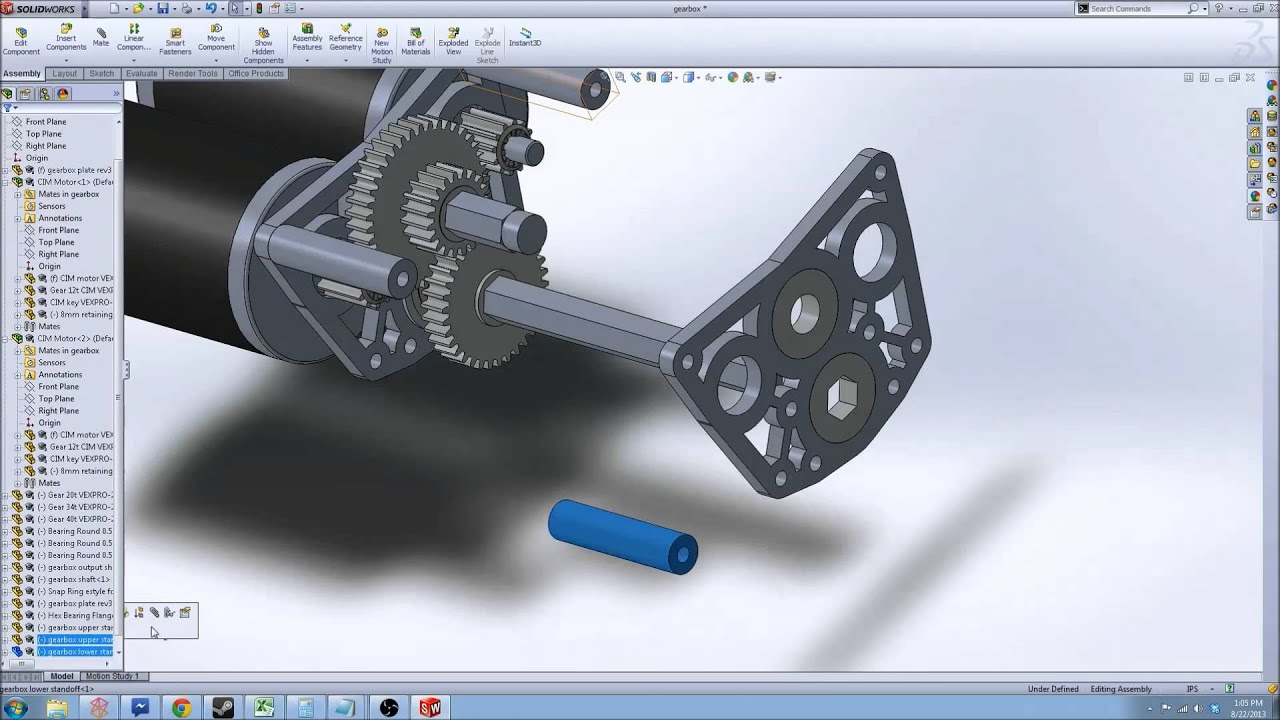Viewport: 1280px width, 720px height.
Task: Switch to the Render Tools tab
Action: pyautogui.click(x=193, y=73)
